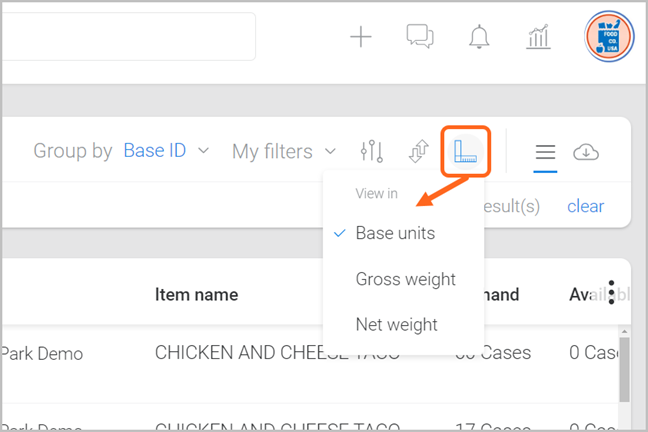Click the Food Co USA profile avatar

(x=609, y=38)
